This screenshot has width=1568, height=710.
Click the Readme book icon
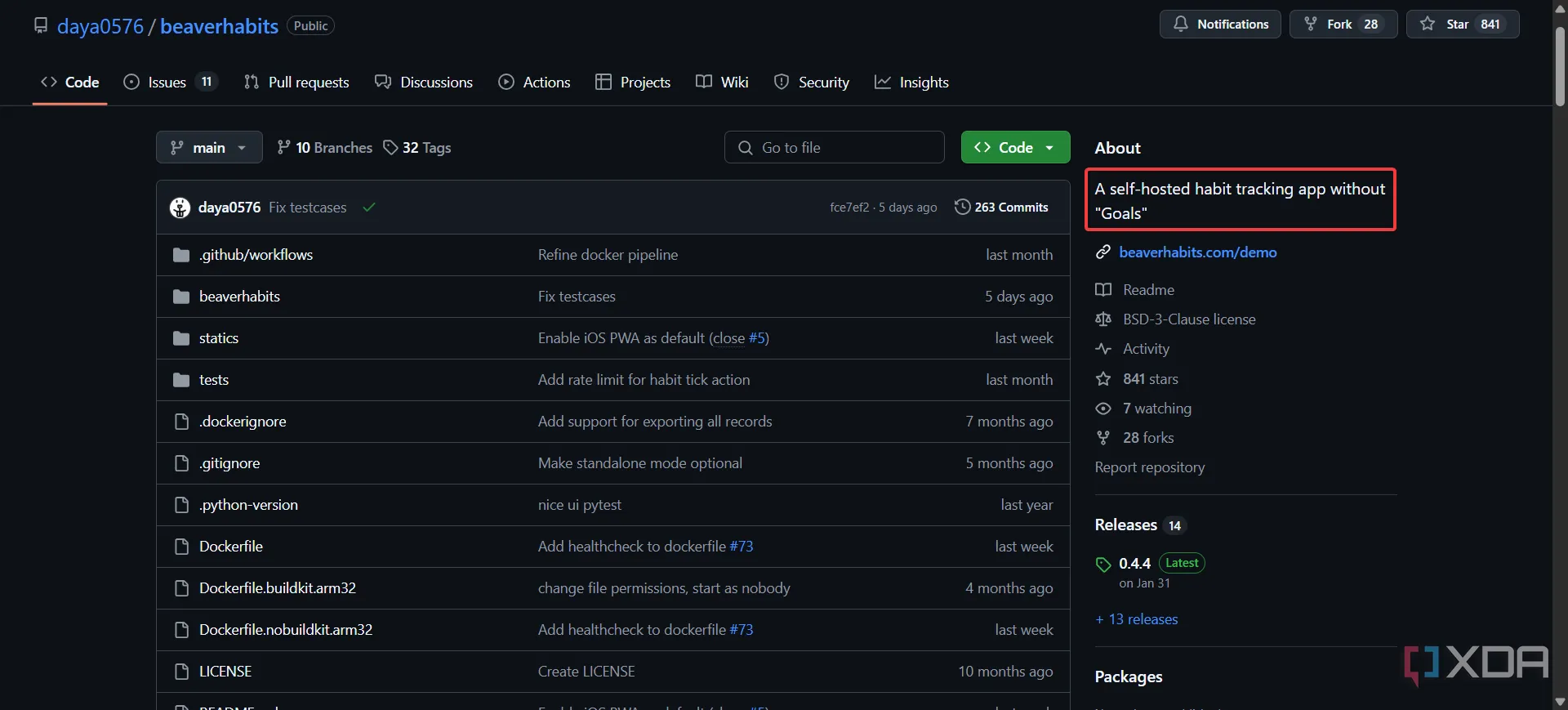click(x=1103, y=290)
